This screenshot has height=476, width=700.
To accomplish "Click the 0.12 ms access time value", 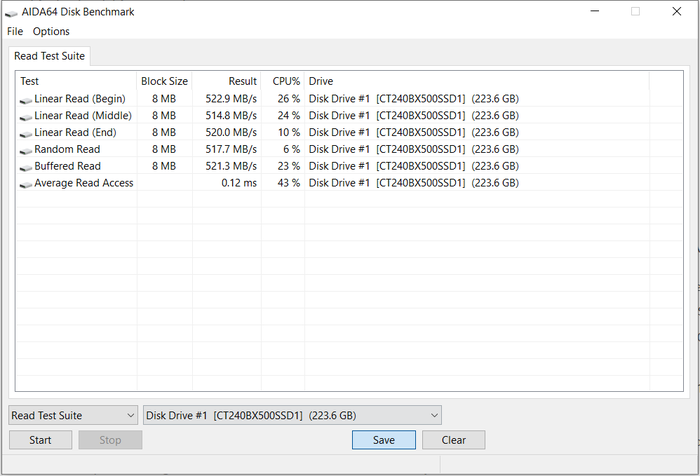I will coord(239,183).
